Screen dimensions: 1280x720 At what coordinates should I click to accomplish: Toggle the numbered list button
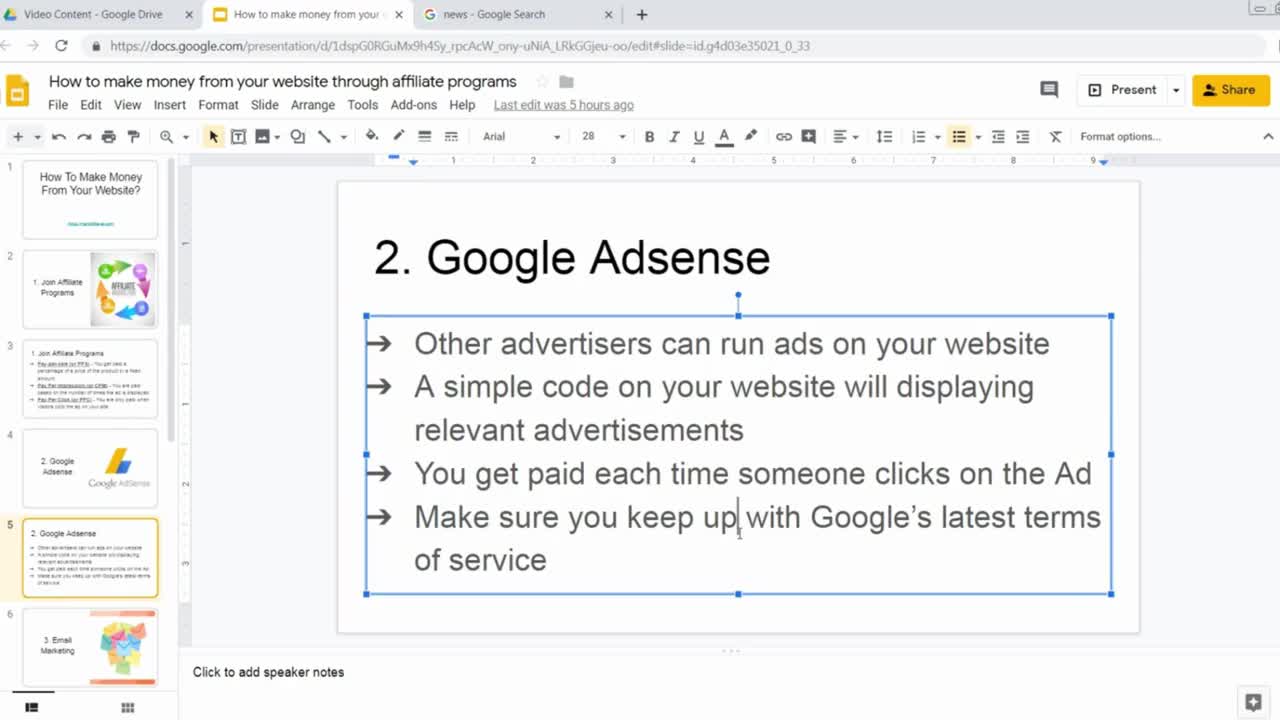click(x=918, y=137)
